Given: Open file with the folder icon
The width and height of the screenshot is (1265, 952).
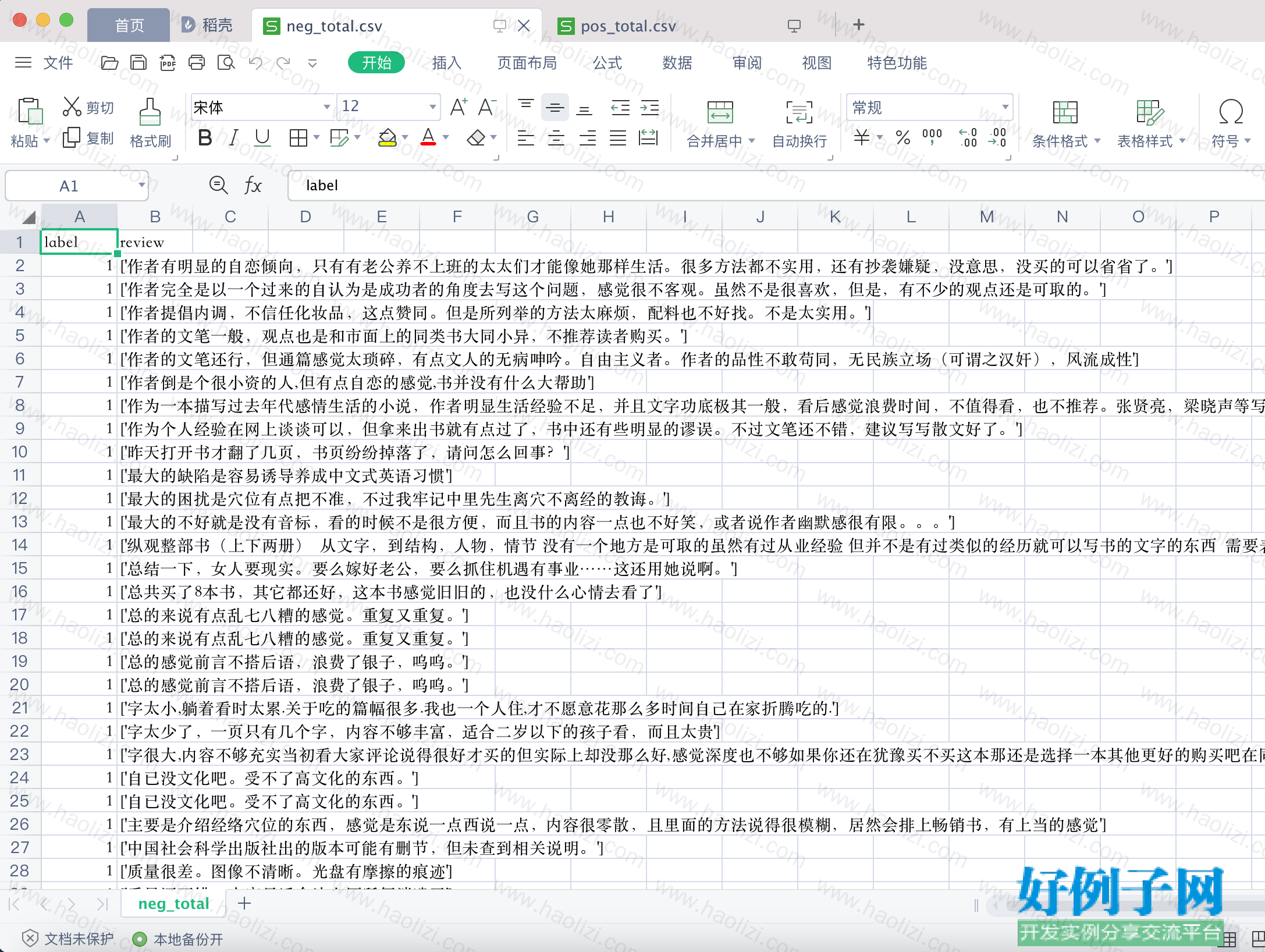Looking at the screenshot, I should click(x=109, y=63).
